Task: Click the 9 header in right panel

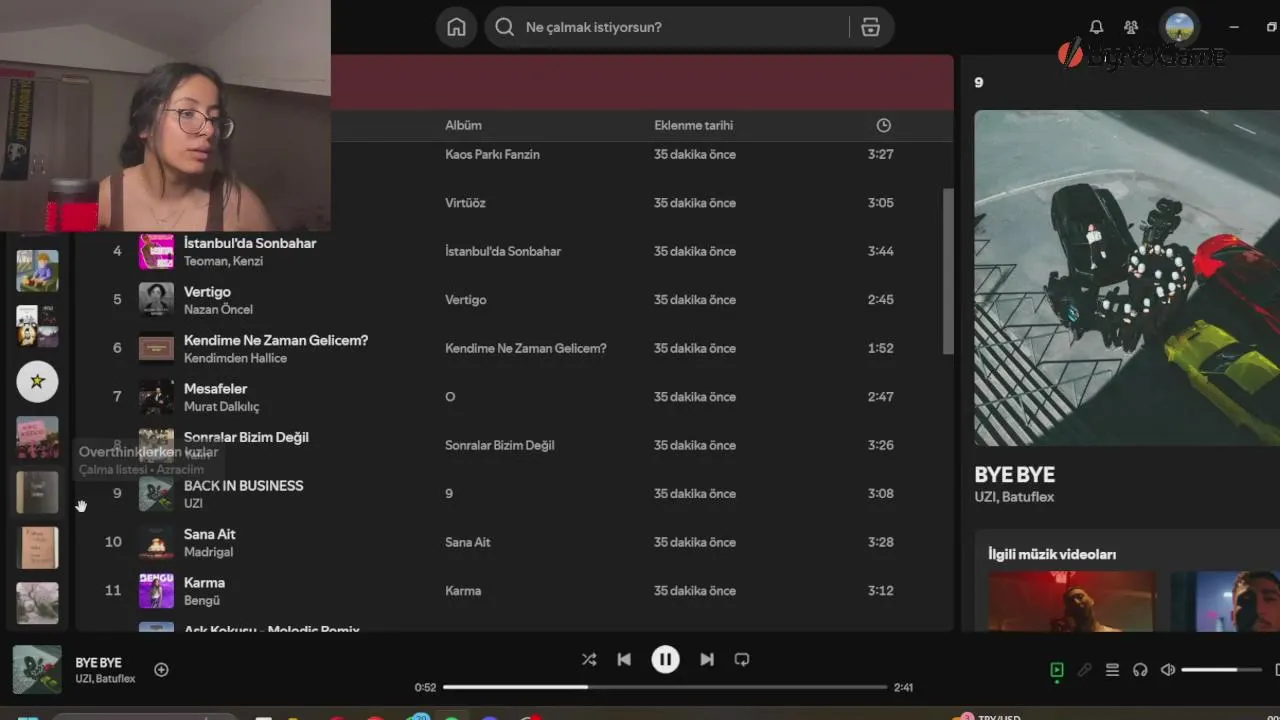Action: [979, 83]
